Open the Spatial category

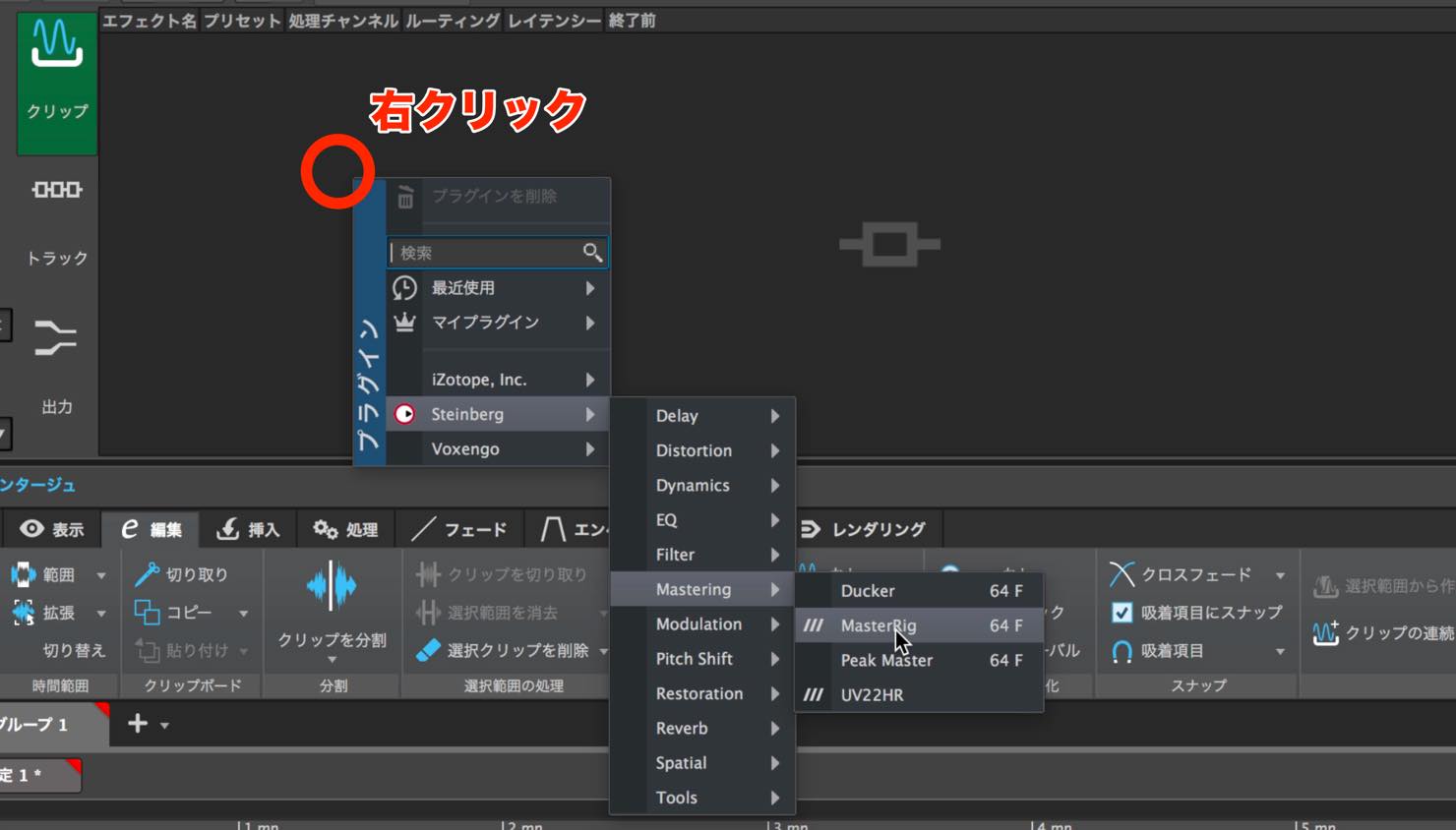pyautogui.click(x=702, y=763)
